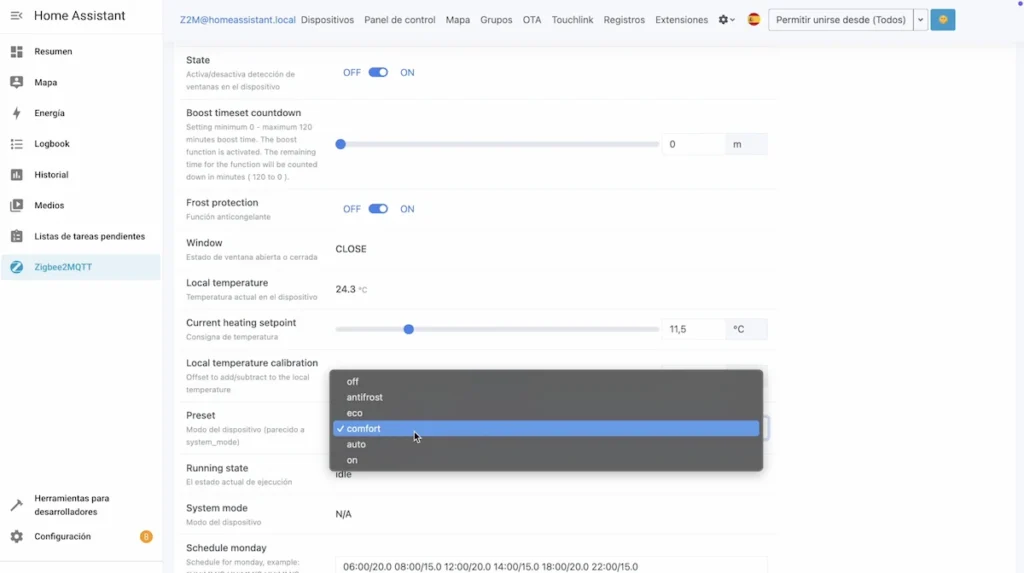Viewport: 1024px width, 573px height.
Task: Go to the Grupos tab
Action: [x=496, y=20]
